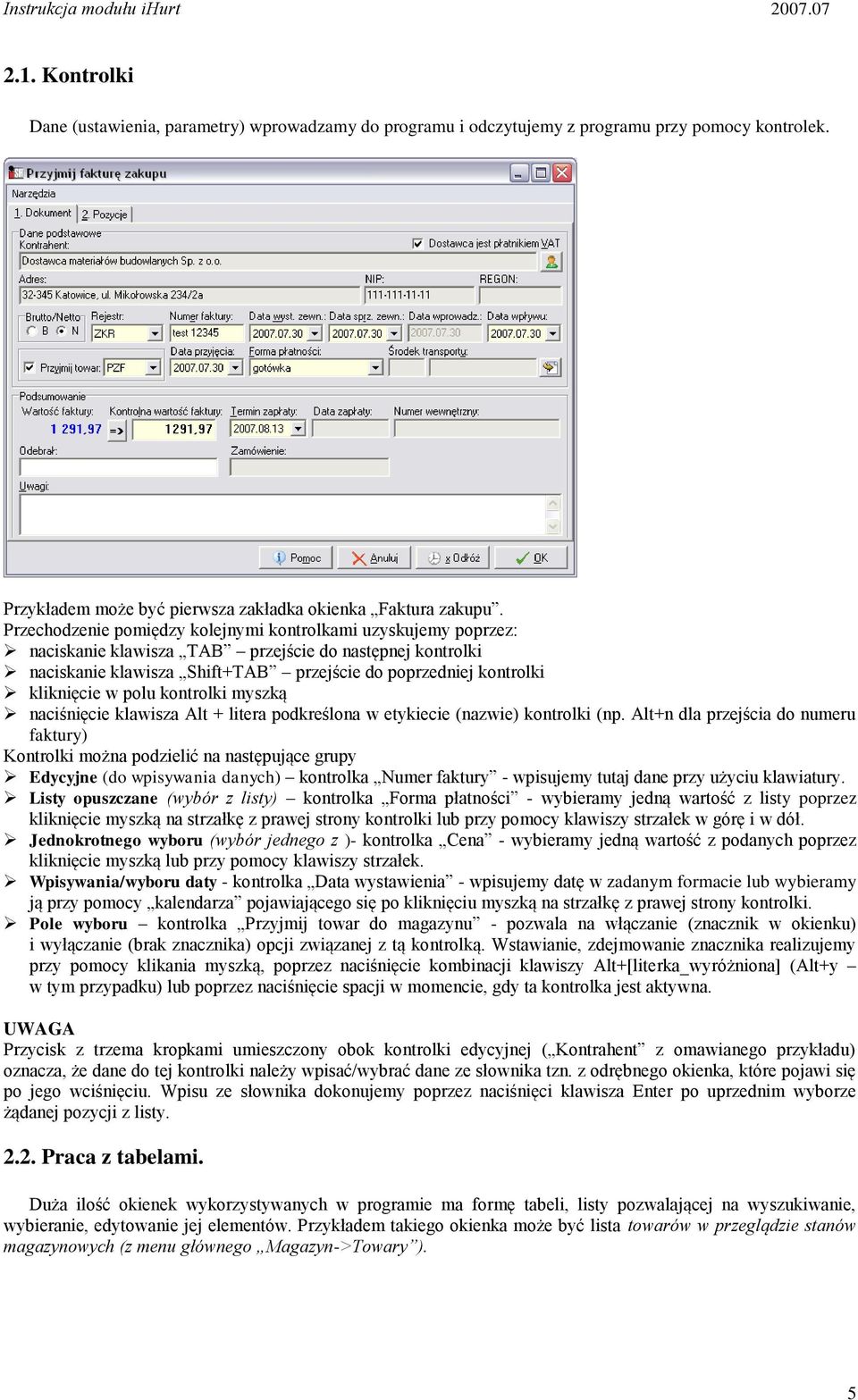Toggle the Przyjmij towar checkbox
The height and width of the screenshot is (1400, 858).
pos(29,367)
